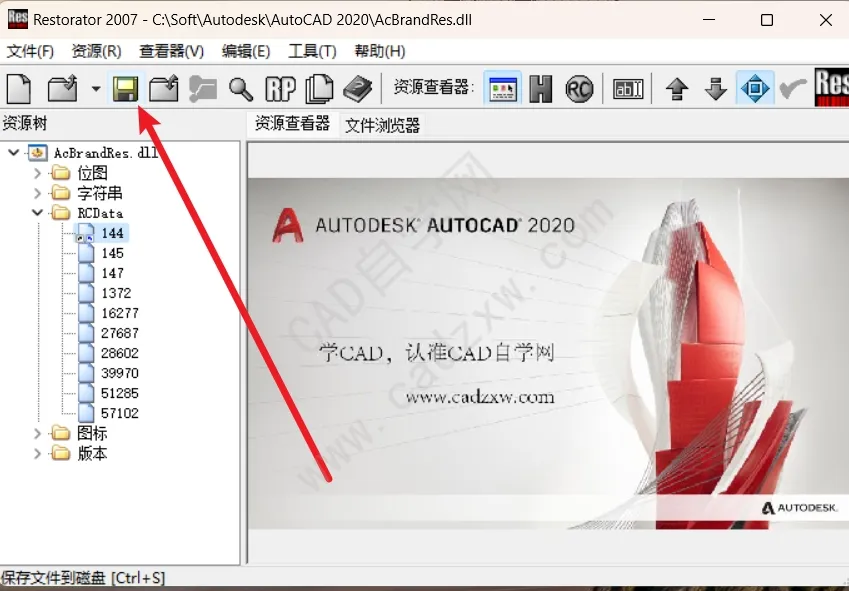Open the help book icon

[357, 88]
